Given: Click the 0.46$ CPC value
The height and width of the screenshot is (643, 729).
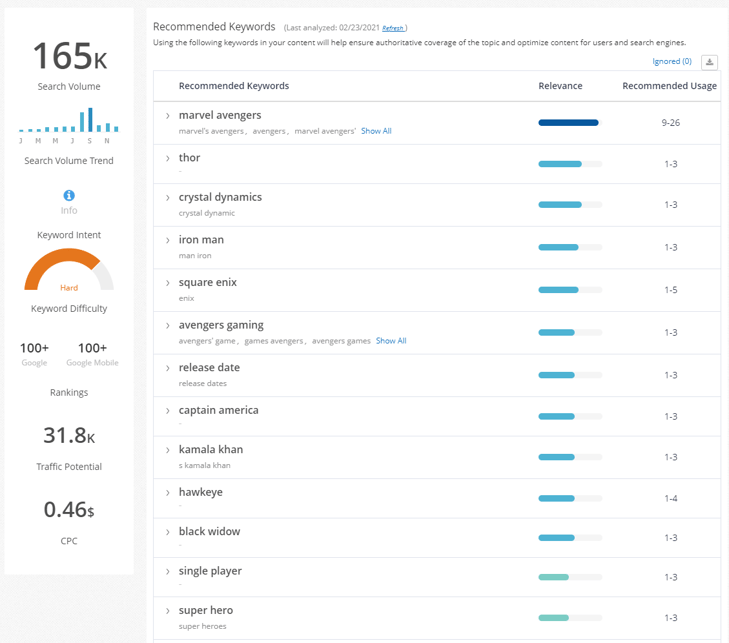Looking at the screenshot, I should [69, 510].
